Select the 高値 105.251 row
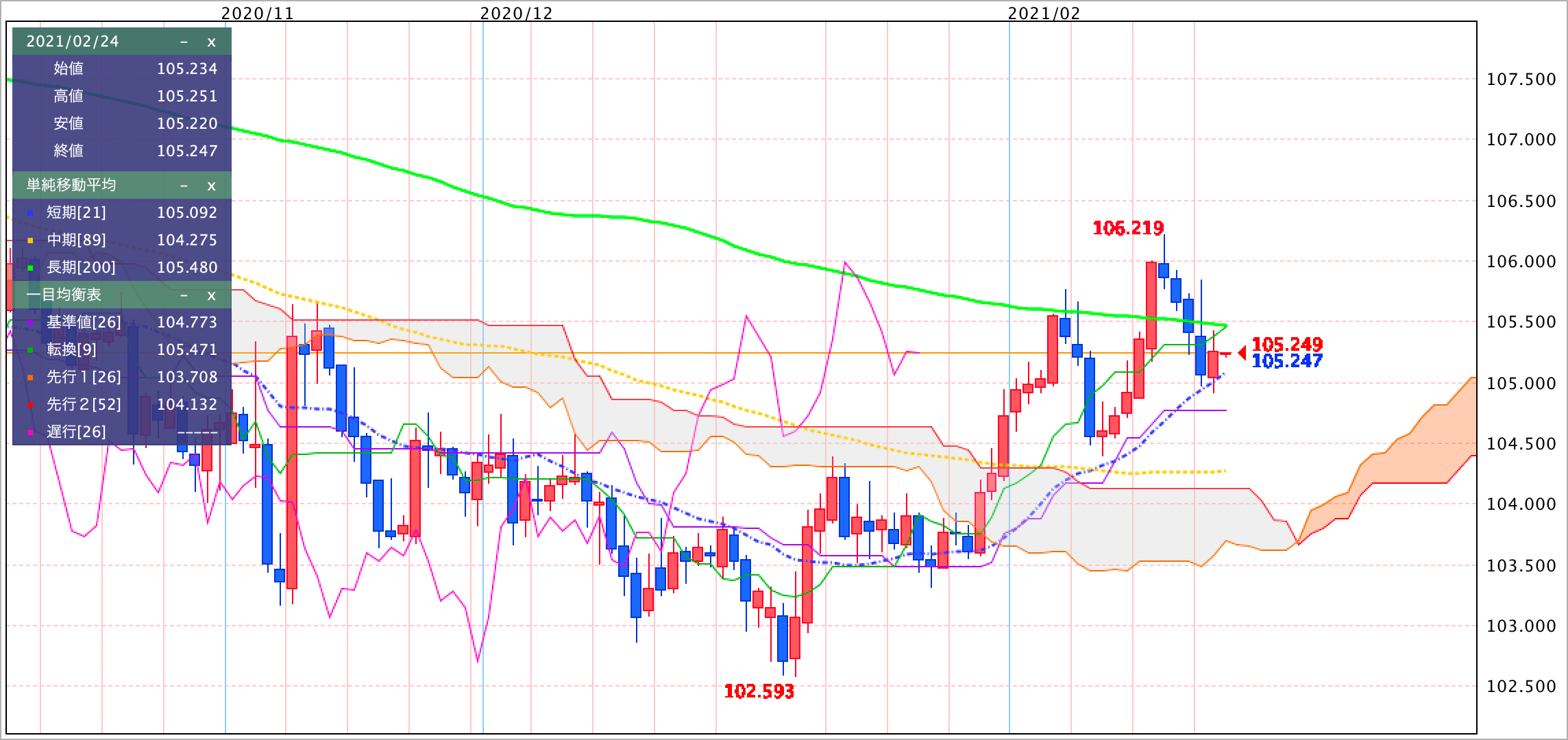This screenshot has height=740, width=1568. (x=122, y=96)
